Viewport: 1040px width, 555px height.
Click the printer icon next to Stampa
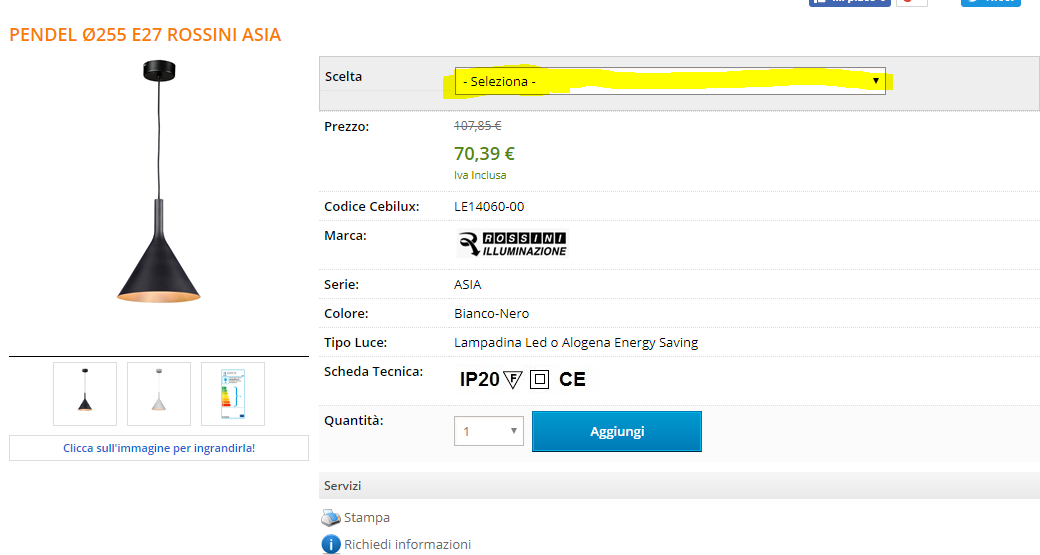tap(331, 518)
